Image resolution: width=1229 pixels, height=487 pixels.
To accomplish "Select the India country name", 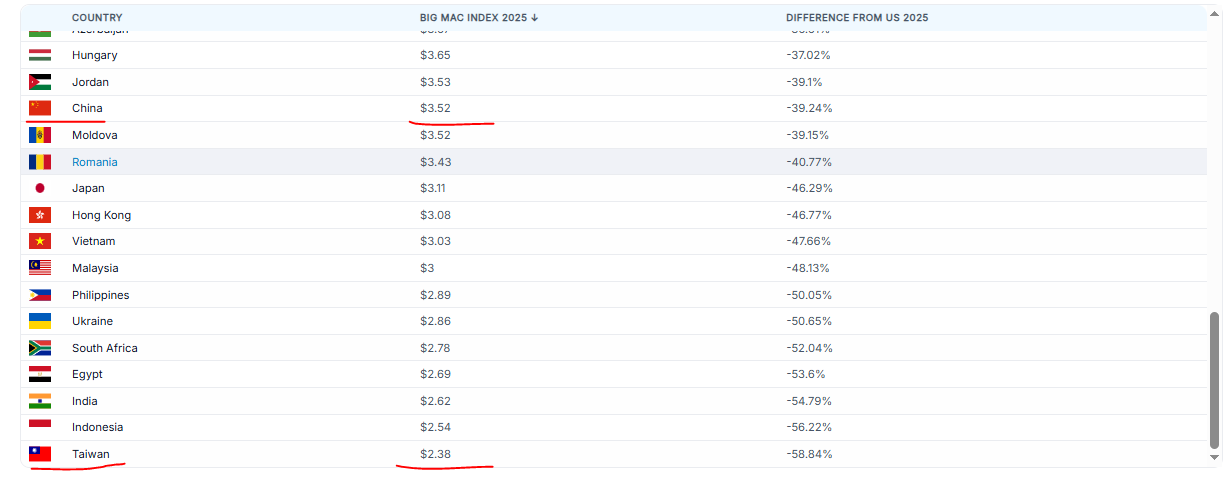I will click(85, 401).
